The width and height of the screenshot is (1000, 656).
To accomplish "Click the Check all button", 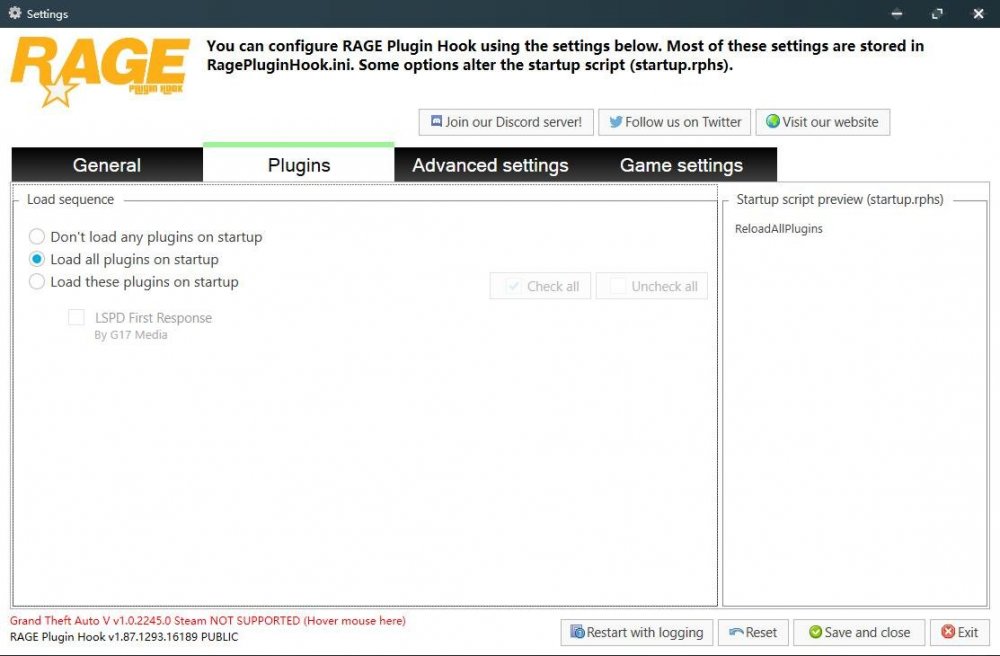I will point(540,286).
